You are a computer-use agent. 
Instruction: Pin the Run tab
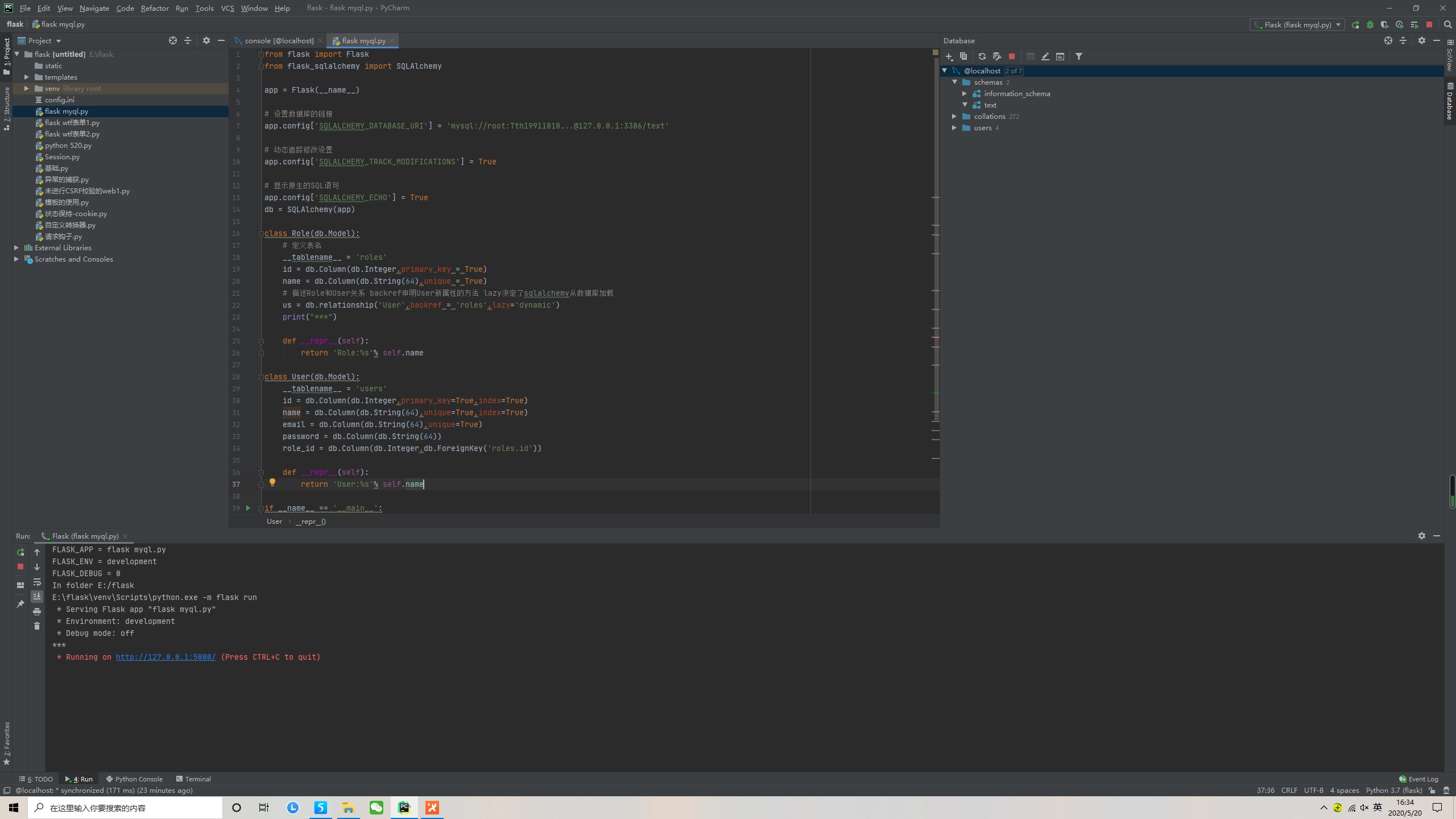coord(20,604)
